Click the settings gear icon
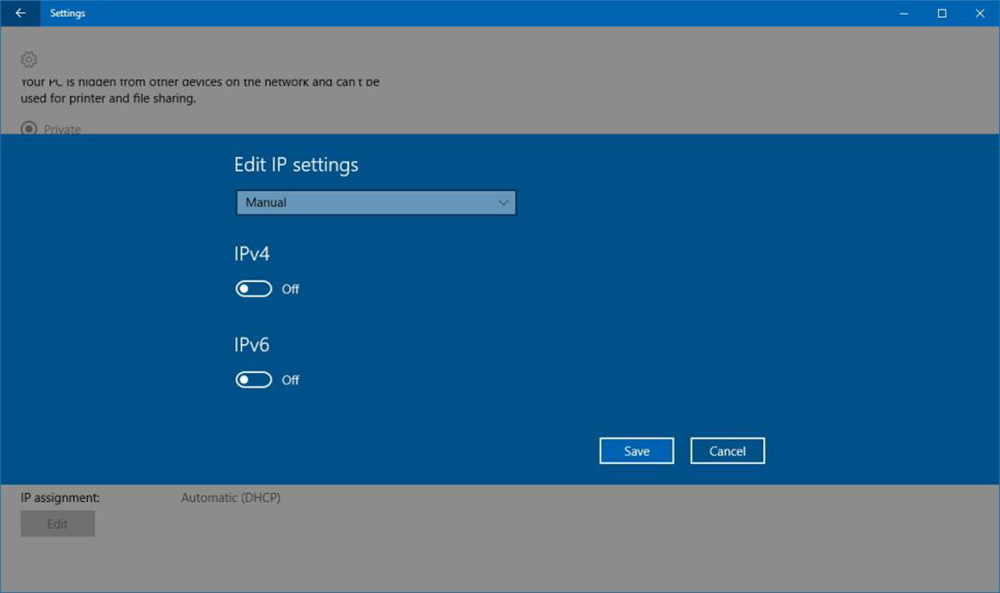Viewport: 1000px width, 593px height. (x=29, y=59)
